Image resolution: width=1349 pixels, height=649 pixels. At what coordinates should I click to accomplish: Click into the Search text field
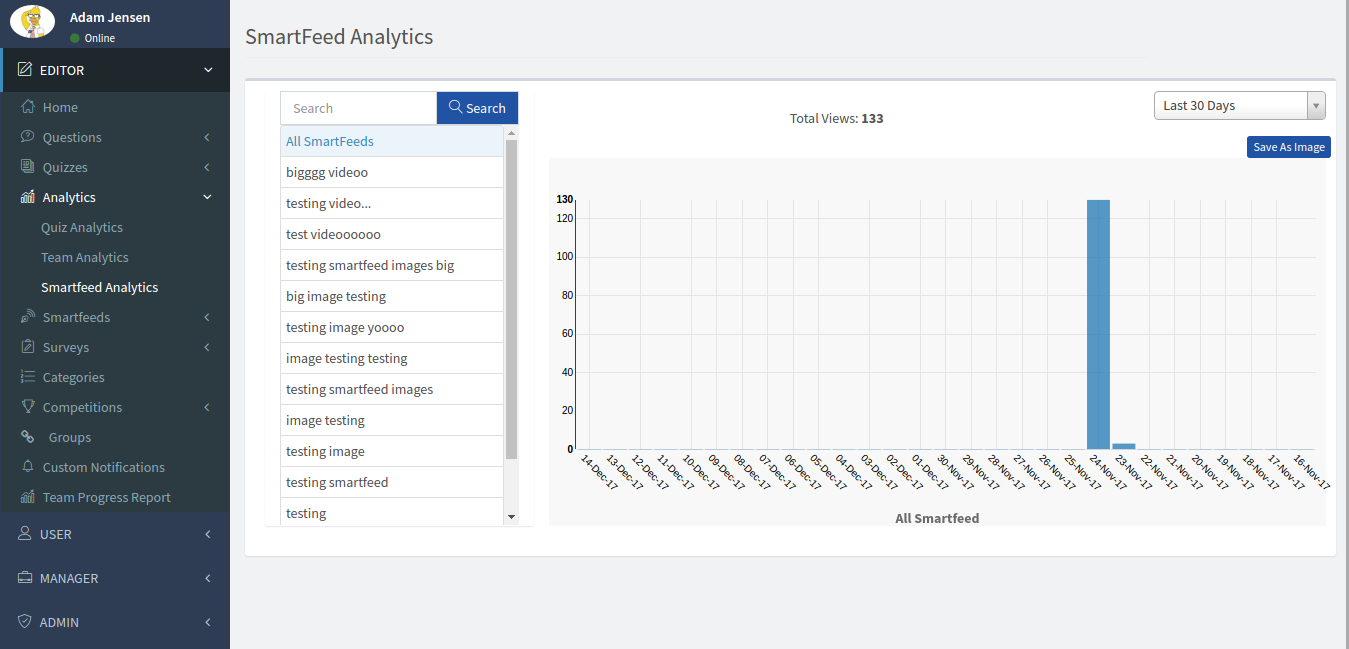(x=358, y=108)
